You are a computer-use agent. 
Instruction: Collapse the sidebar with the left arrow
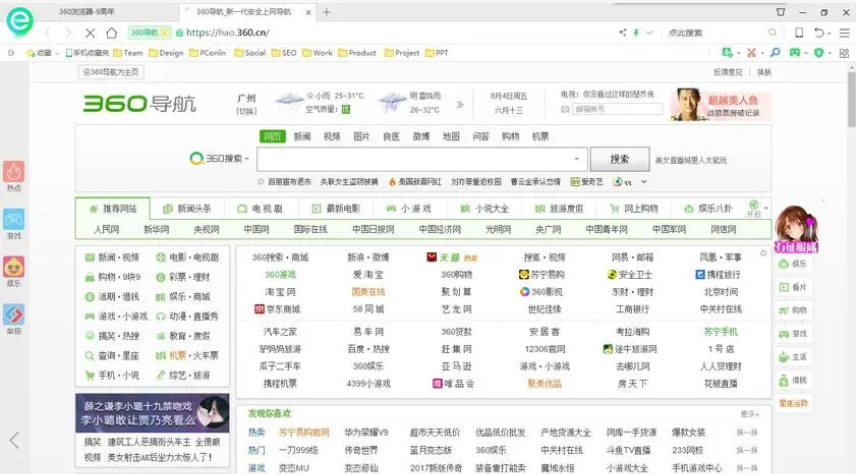pos(15,440)
